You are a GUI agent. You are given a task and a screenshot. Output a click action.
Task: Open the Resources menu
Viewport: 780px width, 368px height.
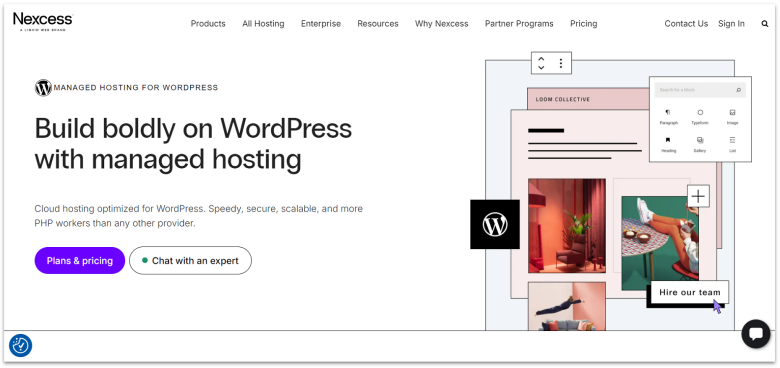[x=378, y=23]
